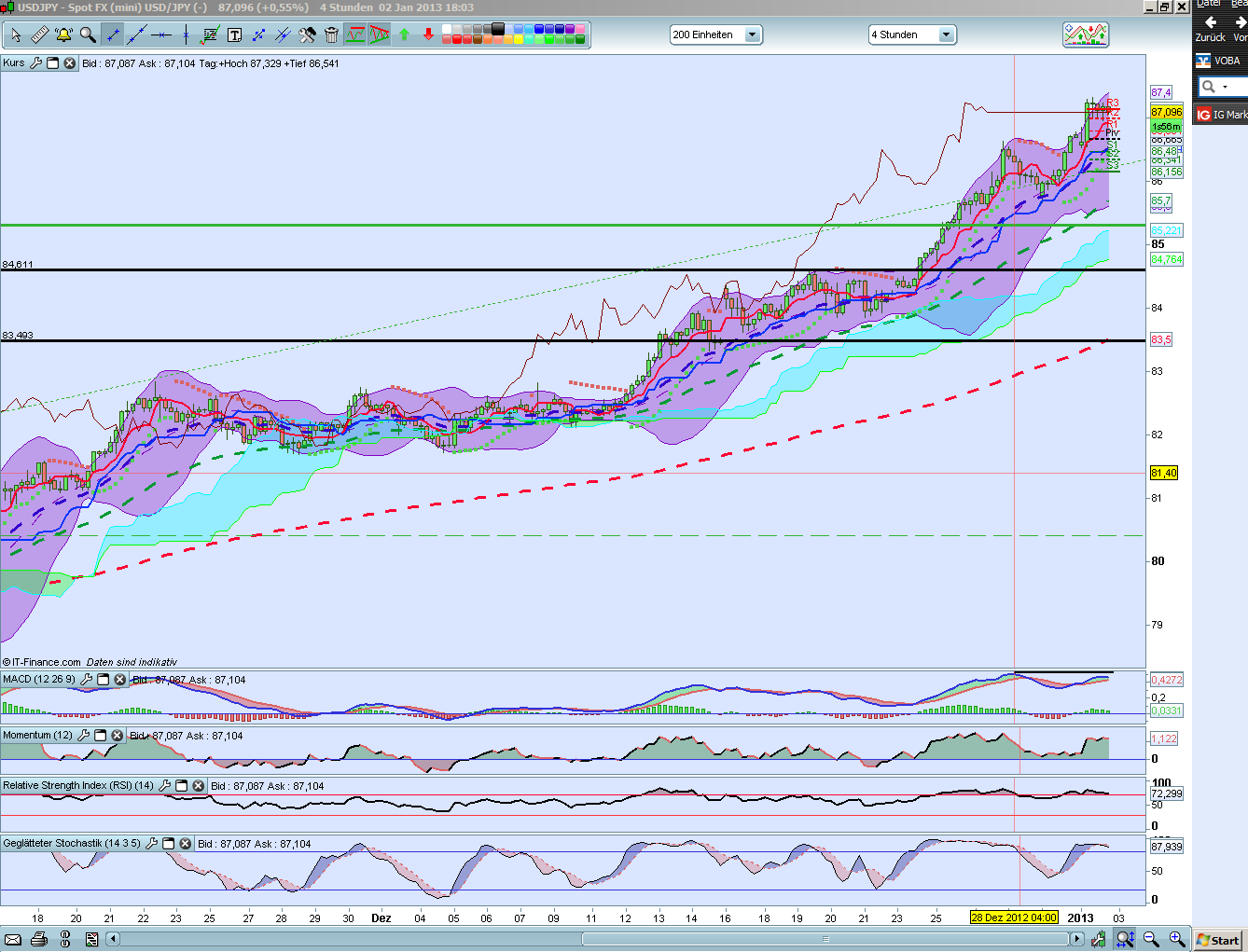Toggle the channel pattern drawing button
1248x952 pixels.
pos(355,35)
